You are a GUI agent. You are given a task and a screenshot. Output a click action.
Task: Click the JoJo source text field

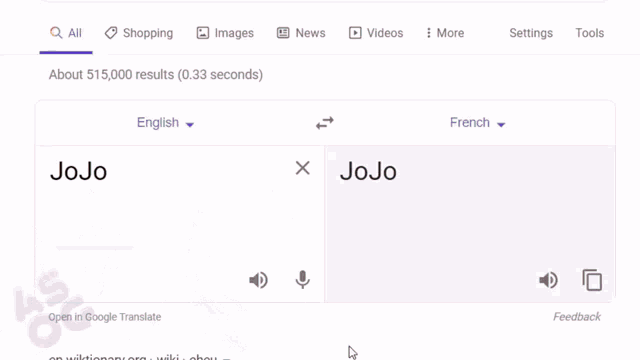pos(163,204)
